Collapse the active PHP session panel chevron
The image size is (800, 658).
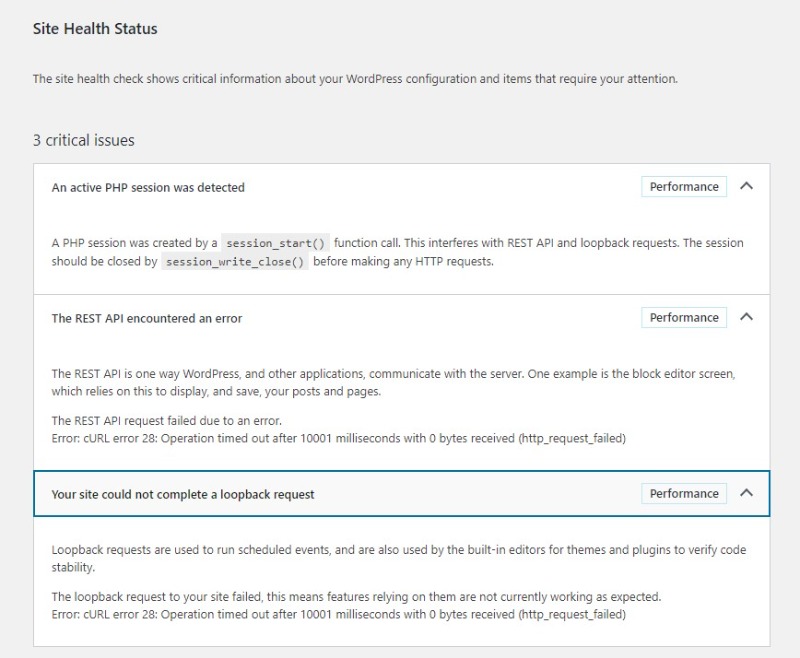click(746, 186)
